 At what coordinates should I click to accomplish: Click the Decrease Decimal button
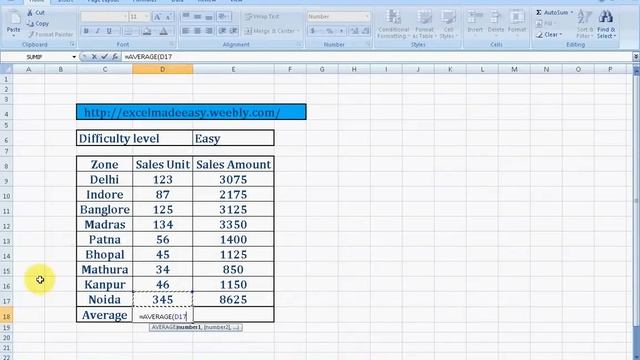click(x=366, y=31)
